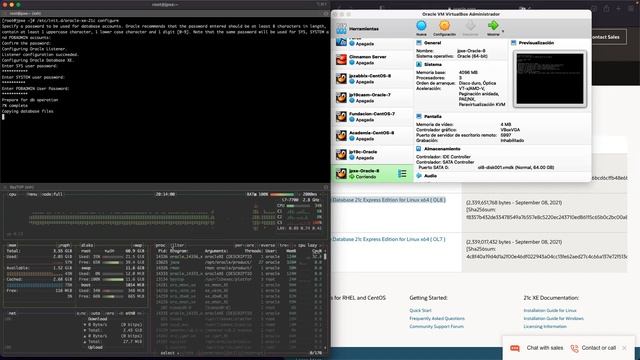Screen dimensions: 640x360
Task: Toggle the graph option in mem box
Action: (x=64, y=245)
